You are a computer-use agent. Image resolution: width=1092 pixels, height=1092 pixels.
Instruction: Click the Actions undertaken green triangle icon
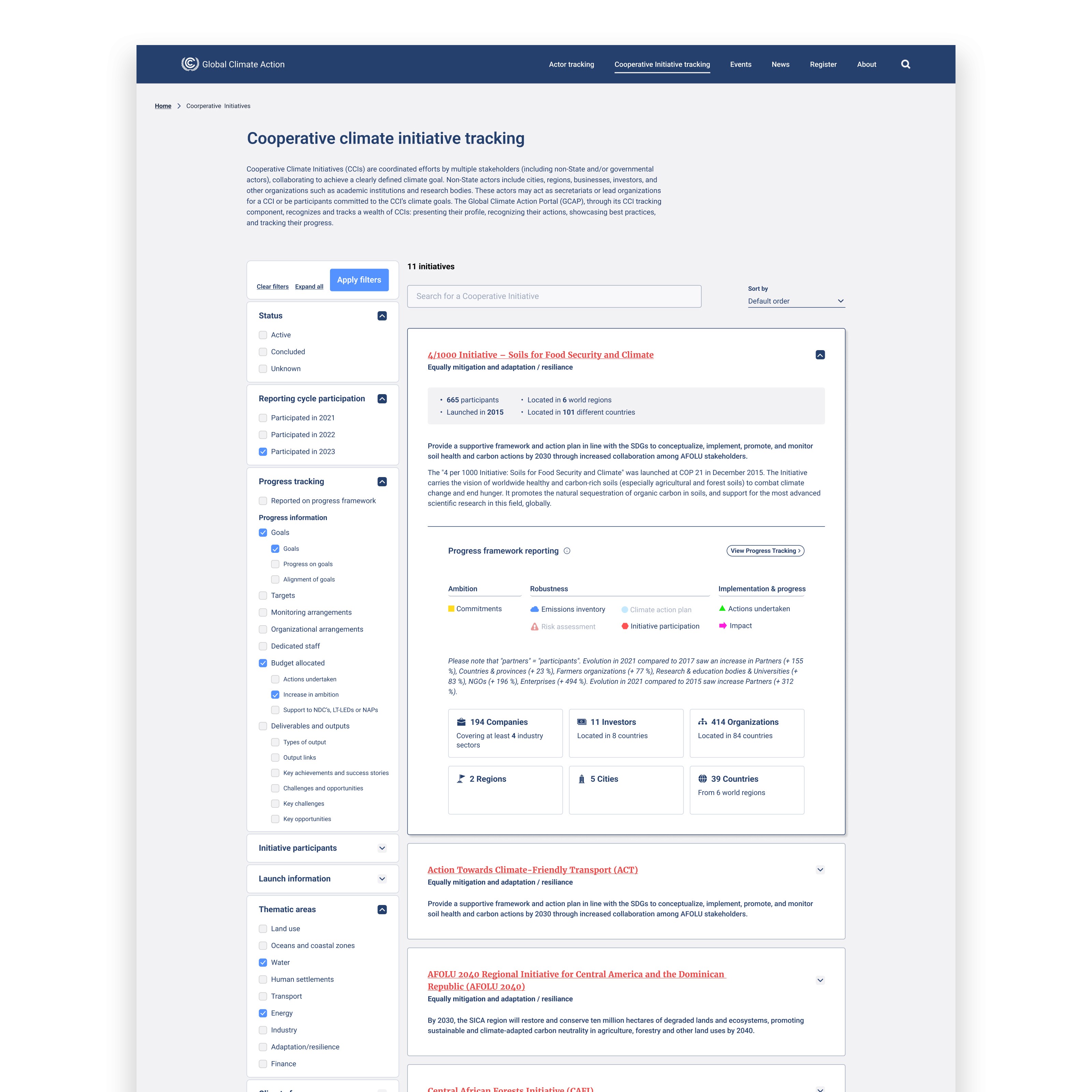(722, 609)
